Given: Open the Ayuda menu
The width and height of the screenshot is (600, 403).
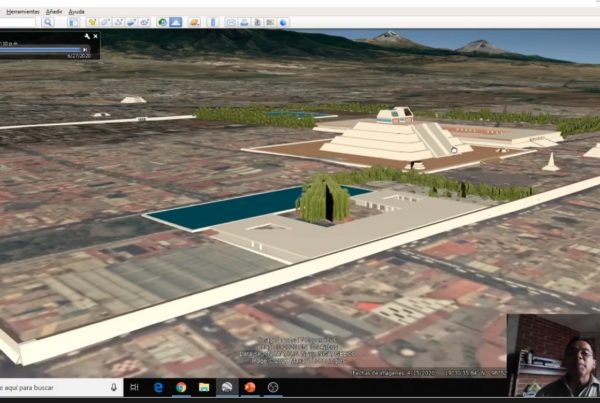Looking at the screenshot, I should coord(77,10).
